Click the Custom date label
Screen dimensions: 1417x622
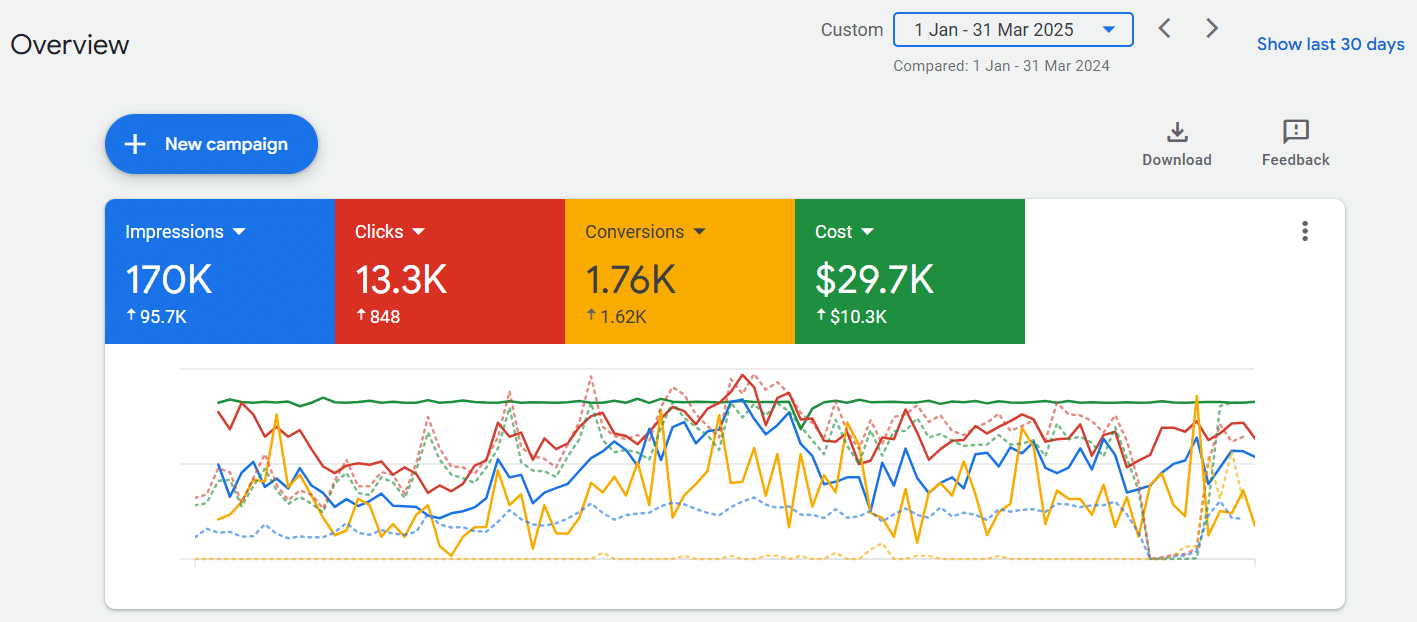[x=852, y=30]
